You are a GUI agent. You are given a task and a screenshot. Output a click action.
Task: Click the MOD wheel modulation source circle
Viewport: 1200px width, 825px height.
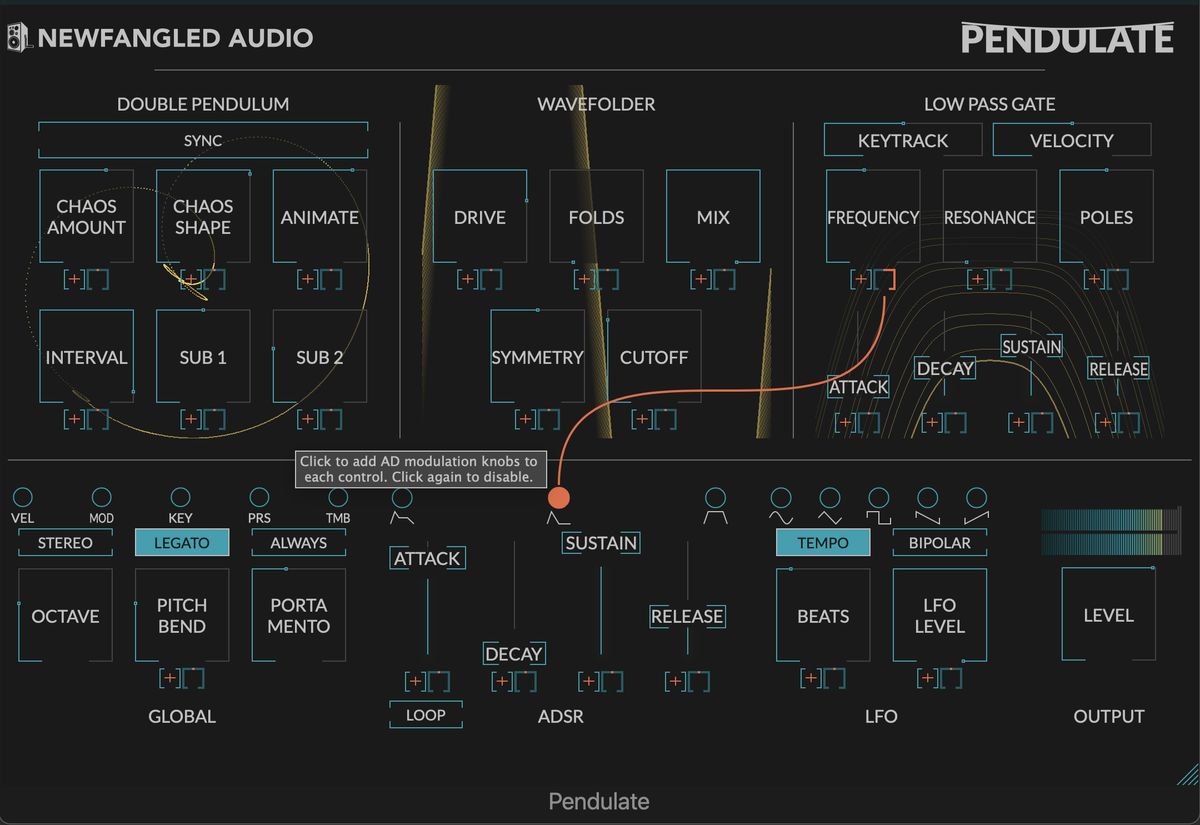[101, 497]
